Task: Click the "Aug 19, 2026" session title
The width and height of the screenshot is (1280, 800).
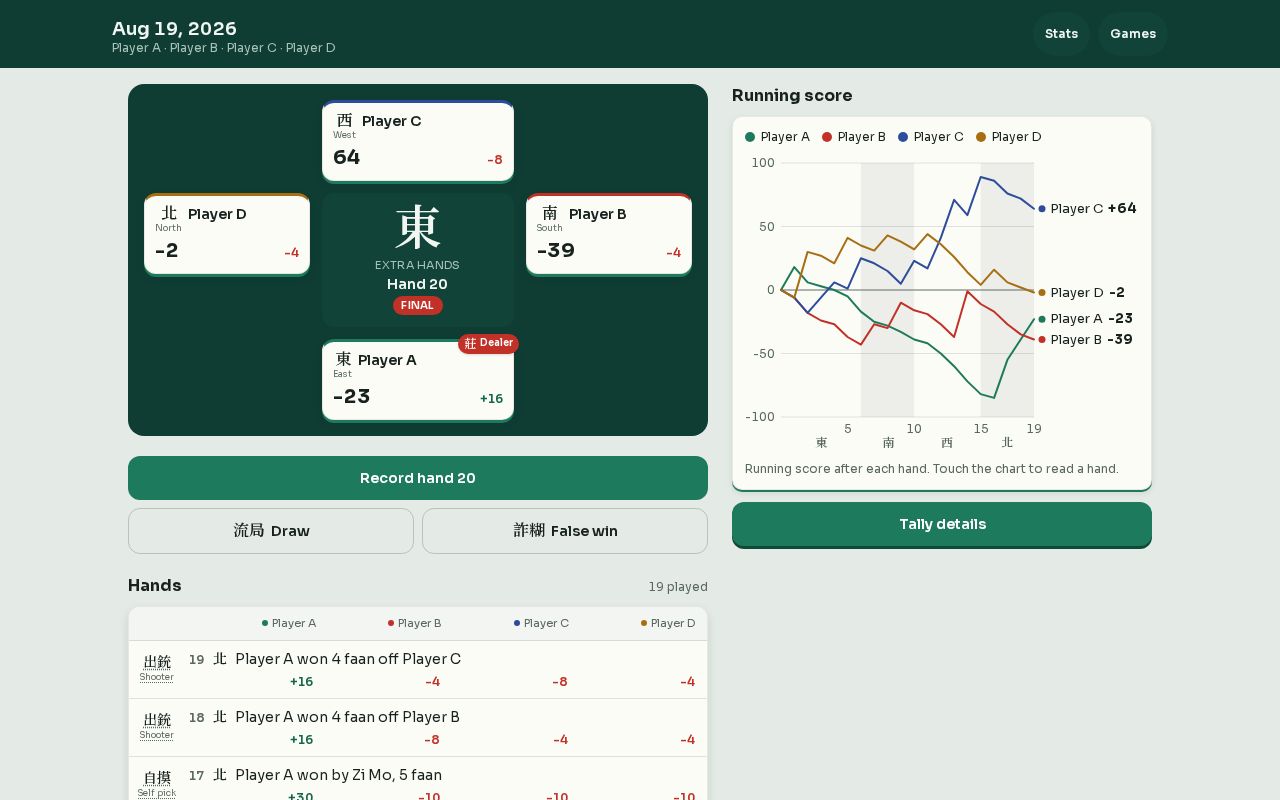Action: [x=174, y=29]
